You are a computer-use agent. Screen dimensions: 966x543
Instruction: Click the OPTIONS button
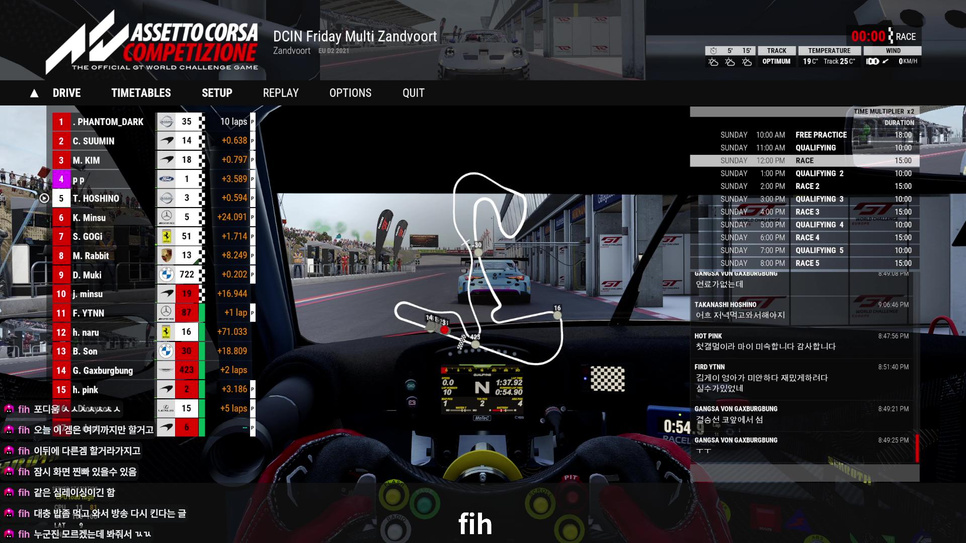(x=350, y=93)
